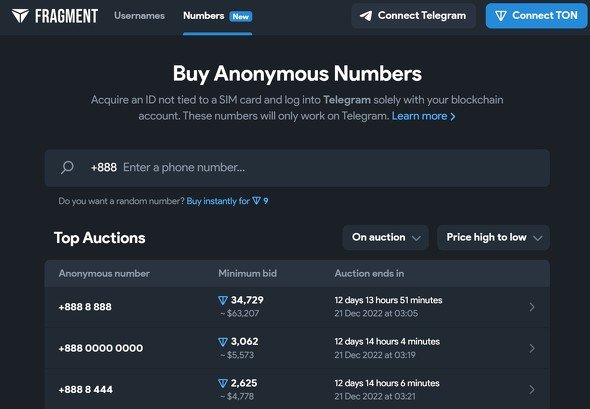Open the +888 8 444 auction
Image resolution: width=590 pixels, height=409 pixels.
(297, 389)
